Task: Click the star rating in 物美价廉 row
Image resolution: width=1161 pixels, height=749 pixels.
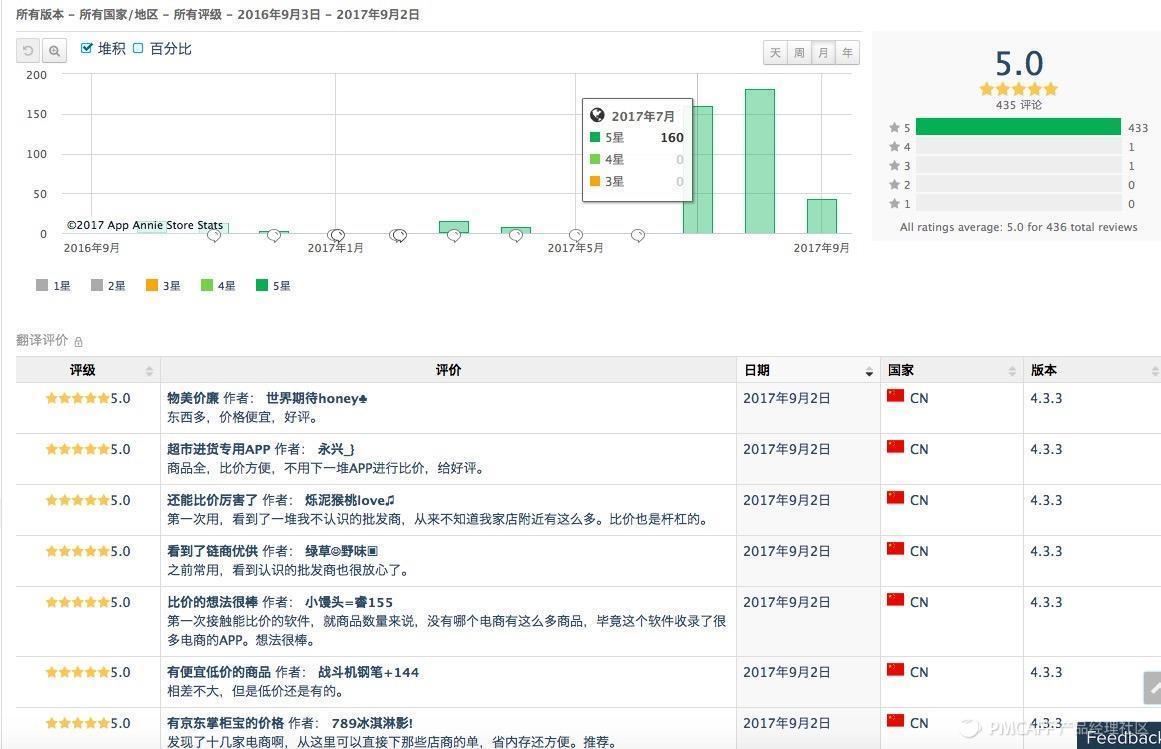Action: [77, 398]
